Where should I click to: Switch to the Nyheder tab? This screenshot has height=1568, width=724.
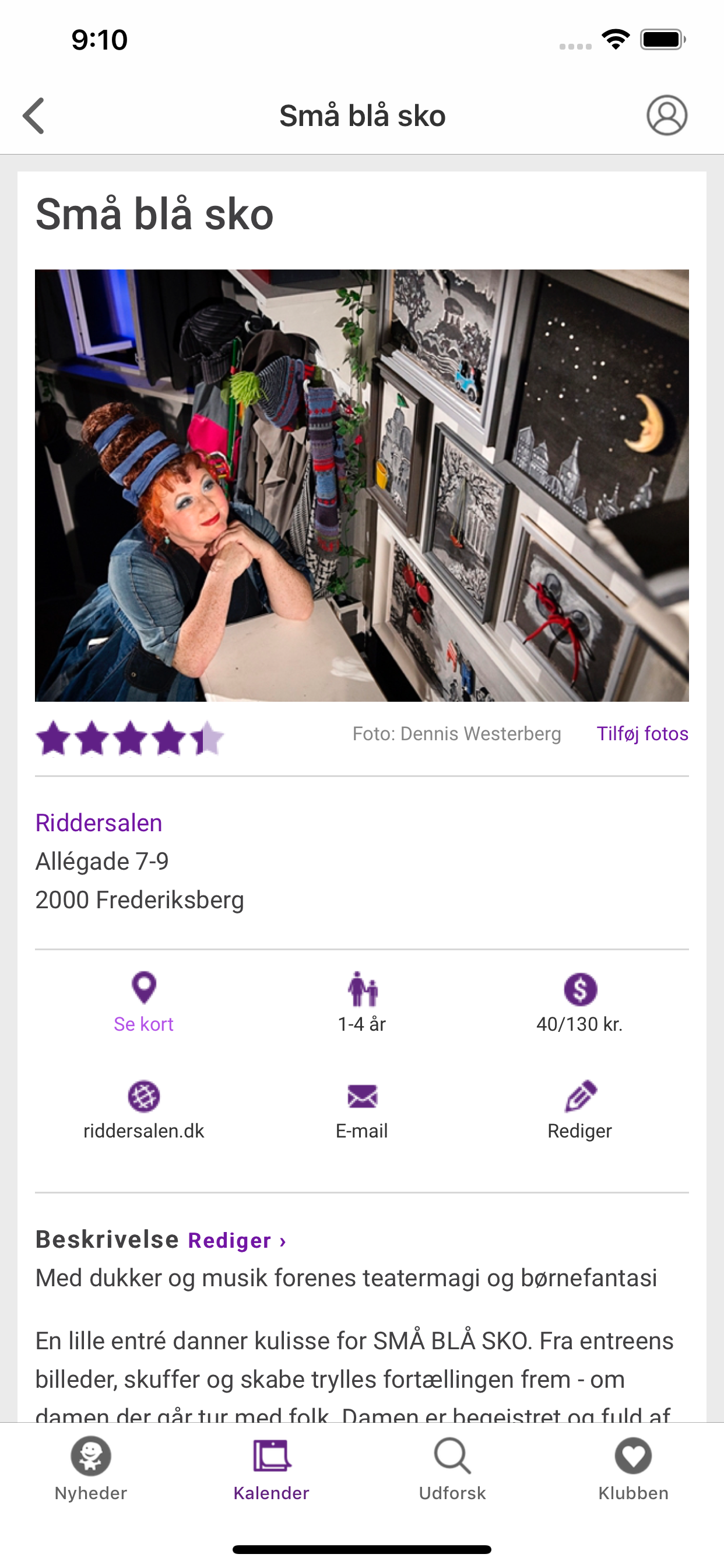(91, 1469)
